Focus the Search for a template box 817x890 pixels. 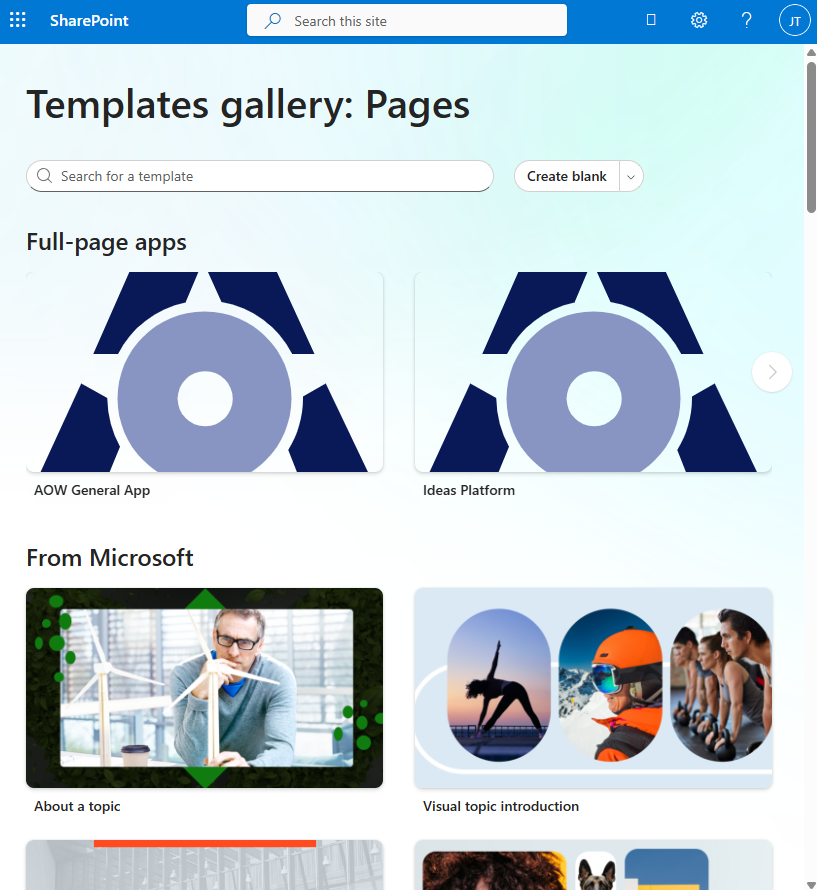pos(260,176)
